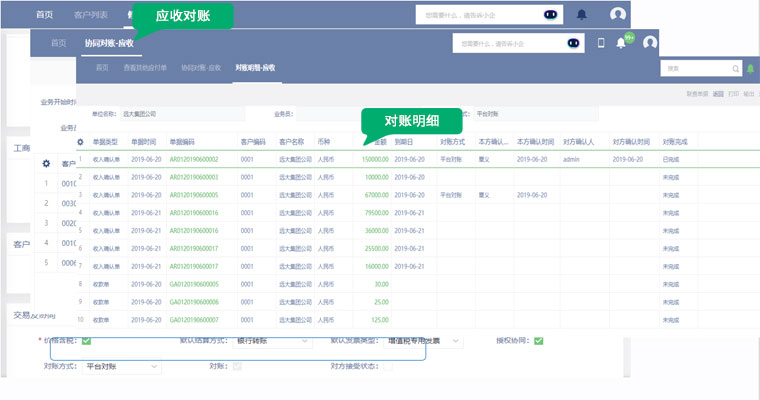Switch to the 对账明细-应收 tab
This screenshot has height=400, width=760.
pos(255,67)
